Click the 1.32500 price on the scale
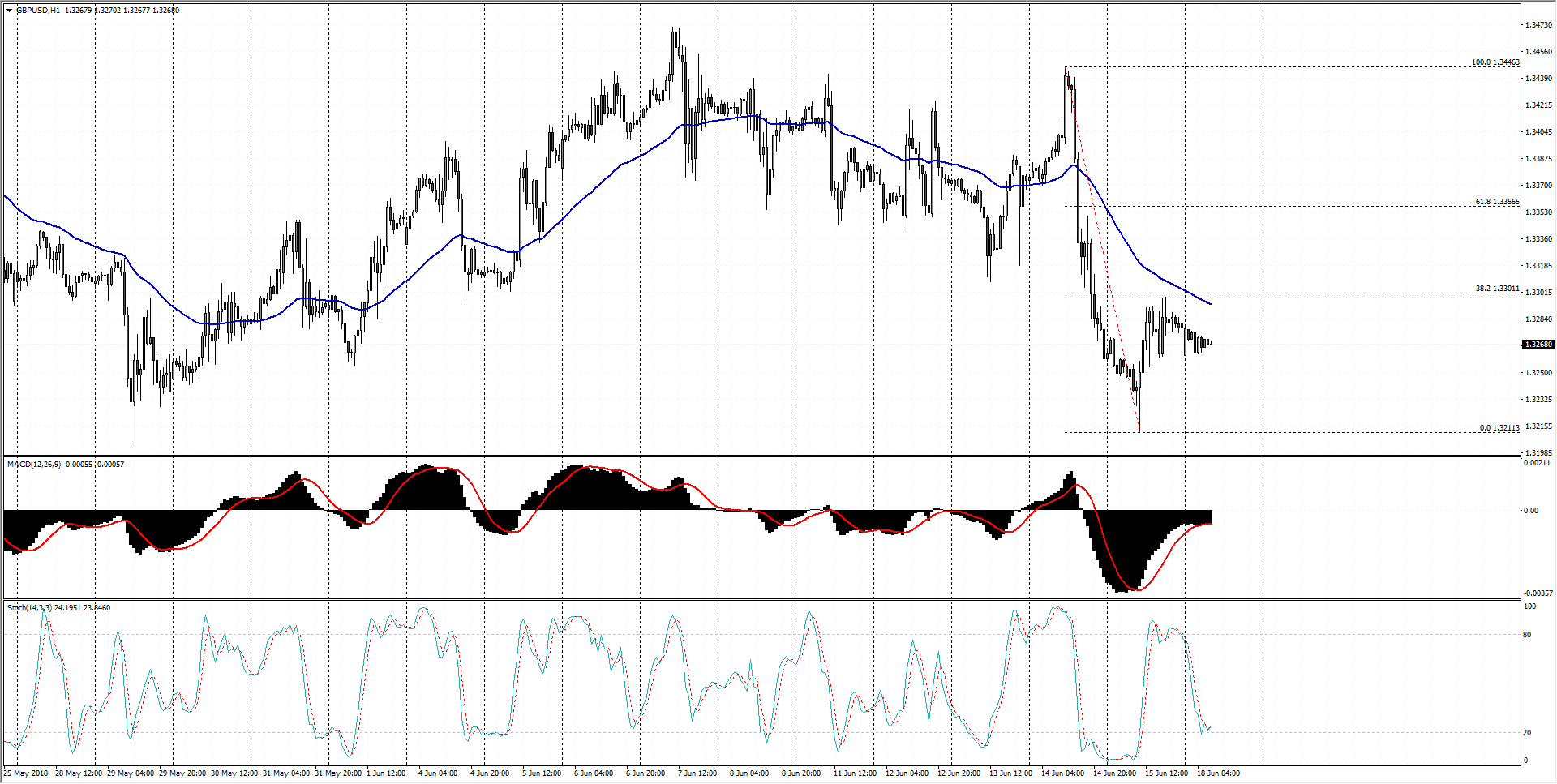The image size is (1557, 784). click(x=1538, y=373)
